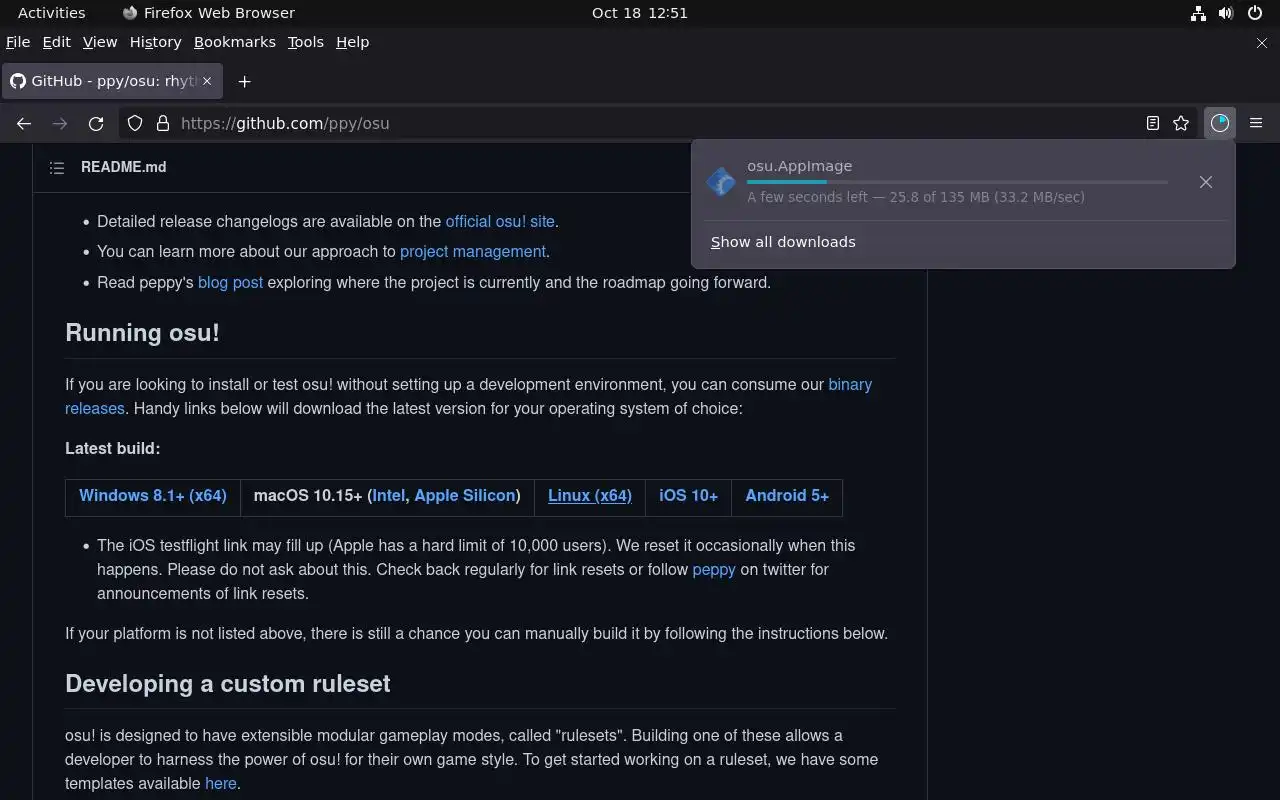The height and width of the screenshot is (800, 1280).
Task: Open the iOS 10+ link
Action: (x=688, y=495)
